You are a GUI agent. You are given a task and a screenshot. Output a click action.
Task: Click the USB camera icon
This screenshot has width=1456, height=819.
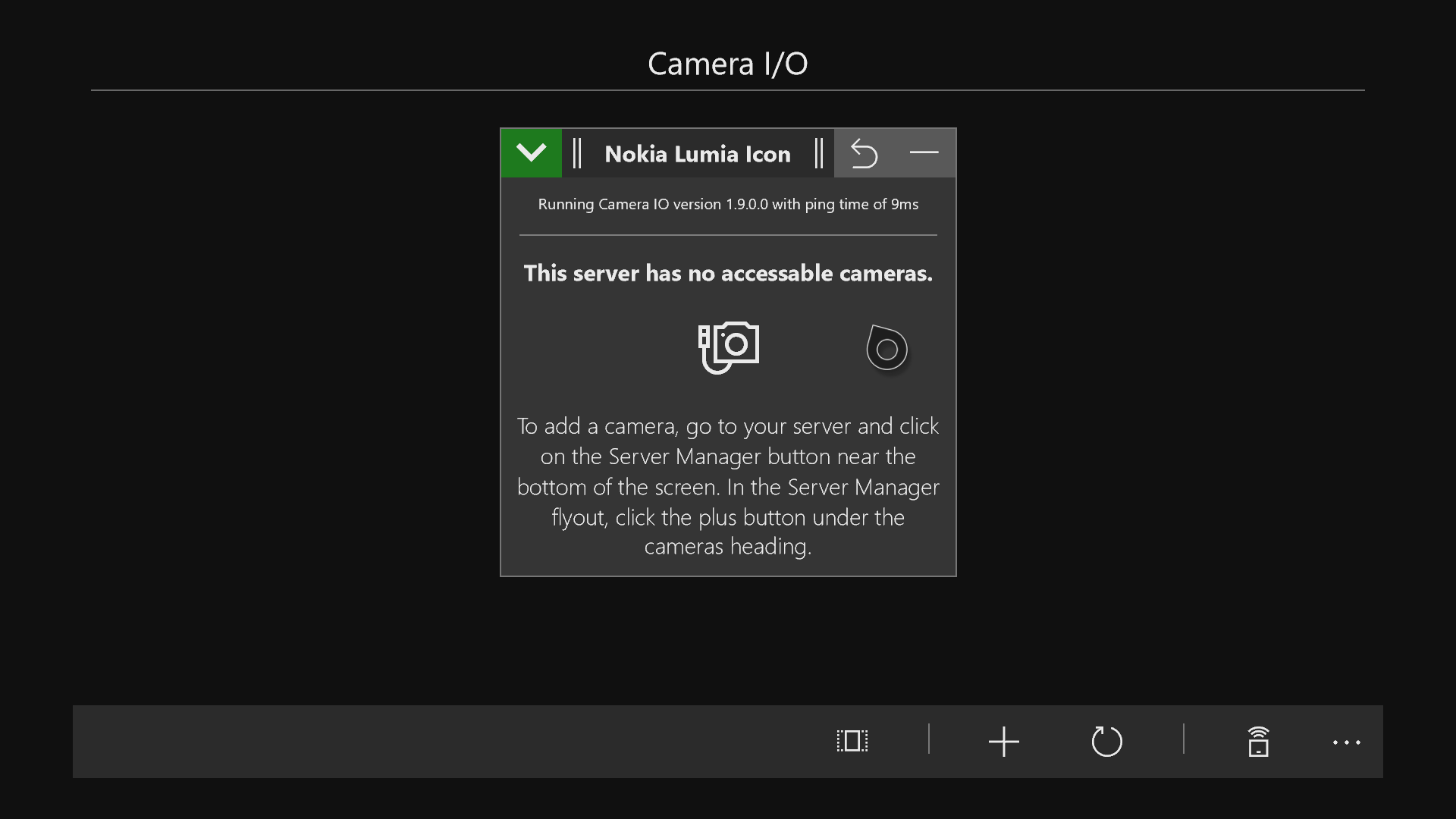pyautogui.click(x=728, y=347)
